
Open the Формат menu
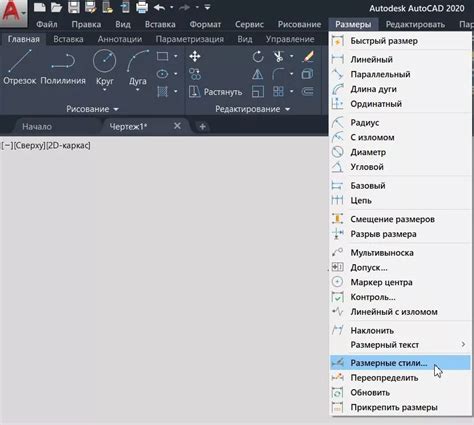[x=205, y=24]
